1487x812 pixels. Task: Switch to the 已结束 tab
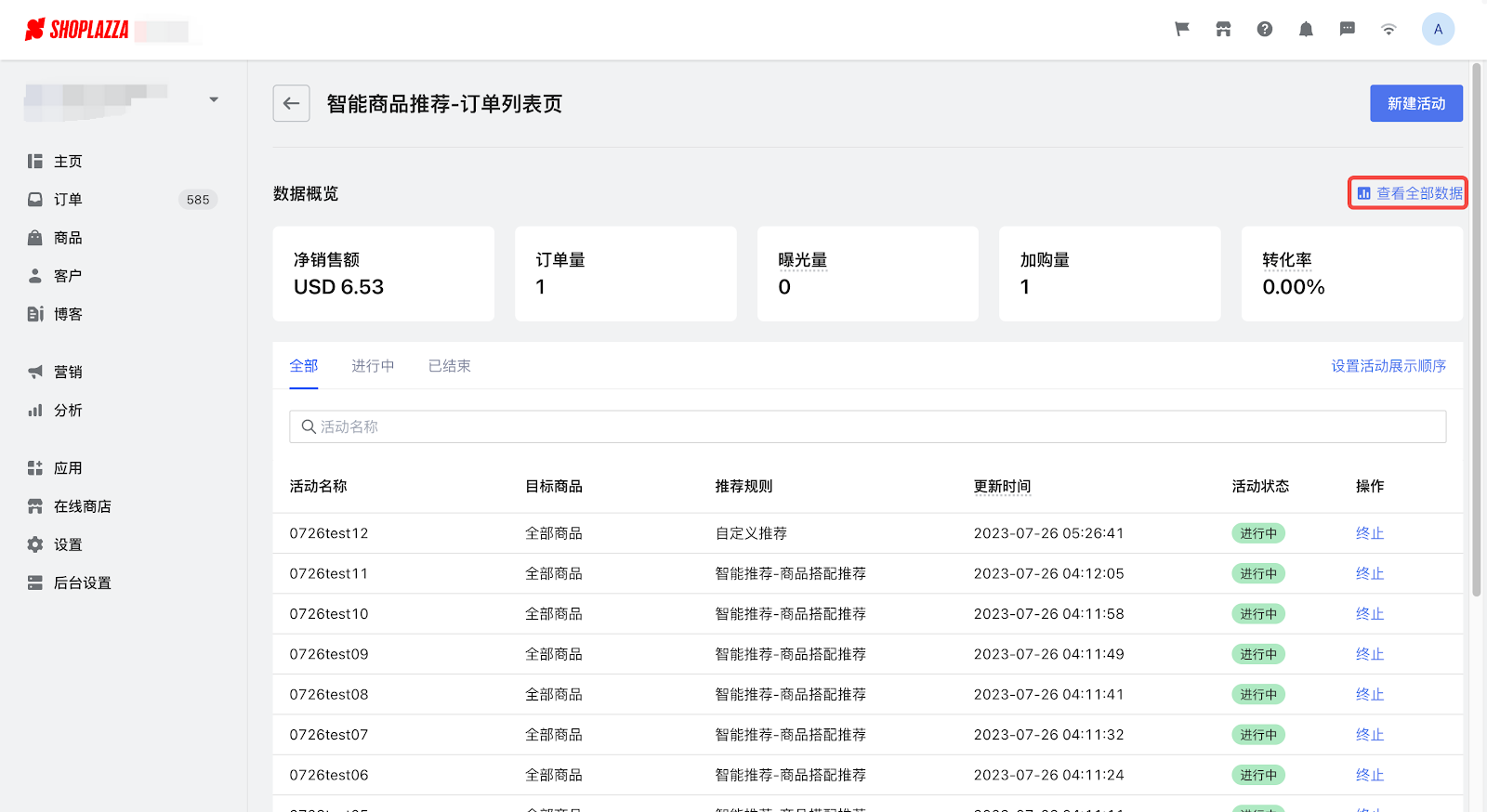[x=450, y=366]
